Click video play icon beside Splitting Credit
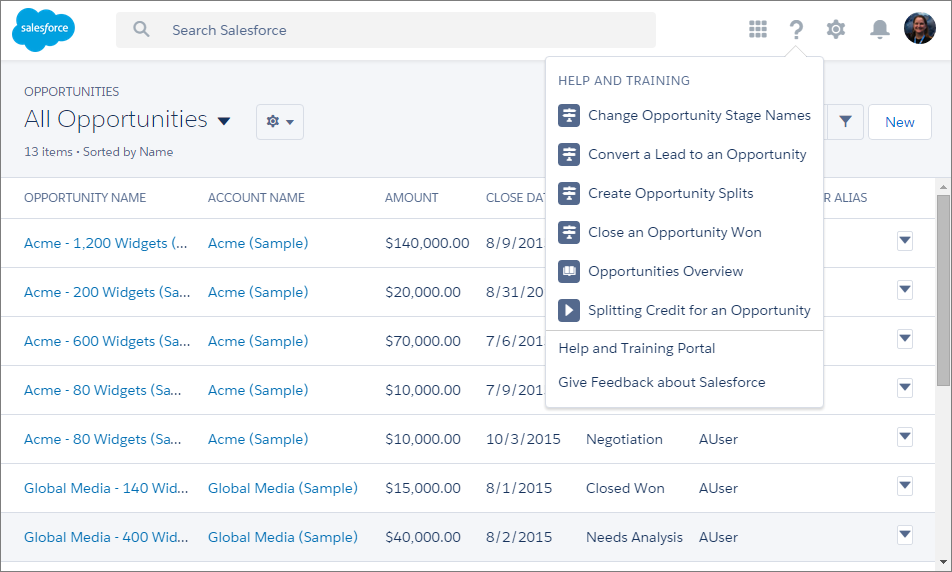Screen dimensions: 952x572 (x=569, y=310)
